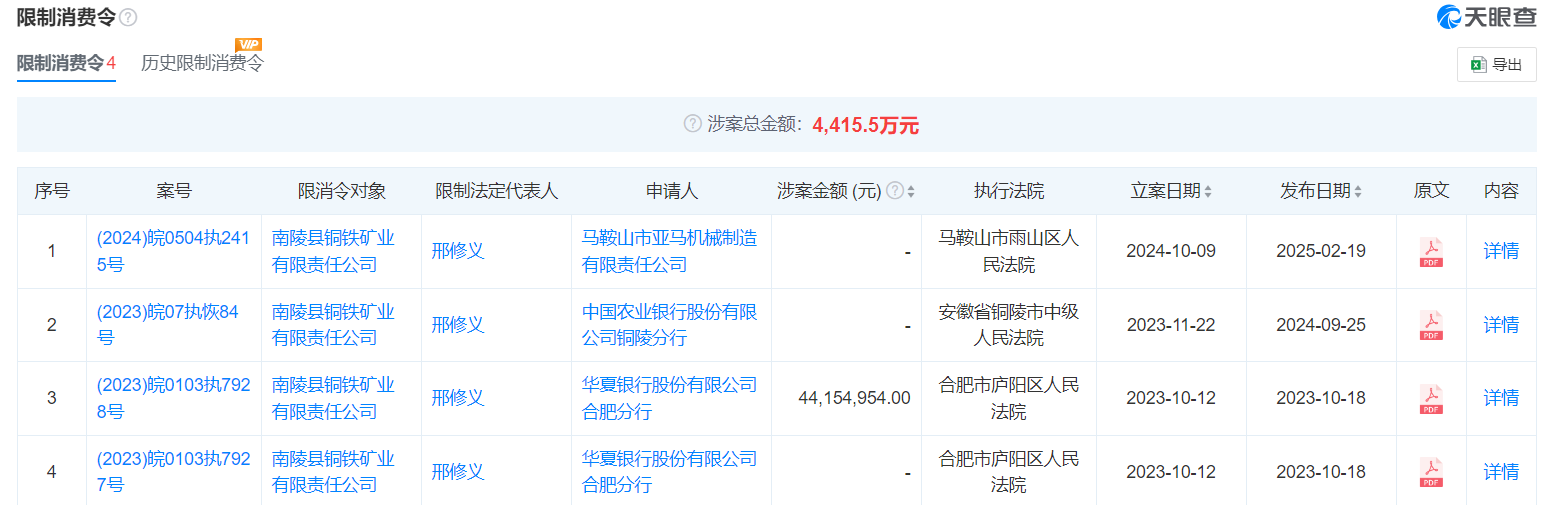Open representative 邢修义 in row 3
The height and width of the screenshot is (505, 1555).
tap(458, 398)
